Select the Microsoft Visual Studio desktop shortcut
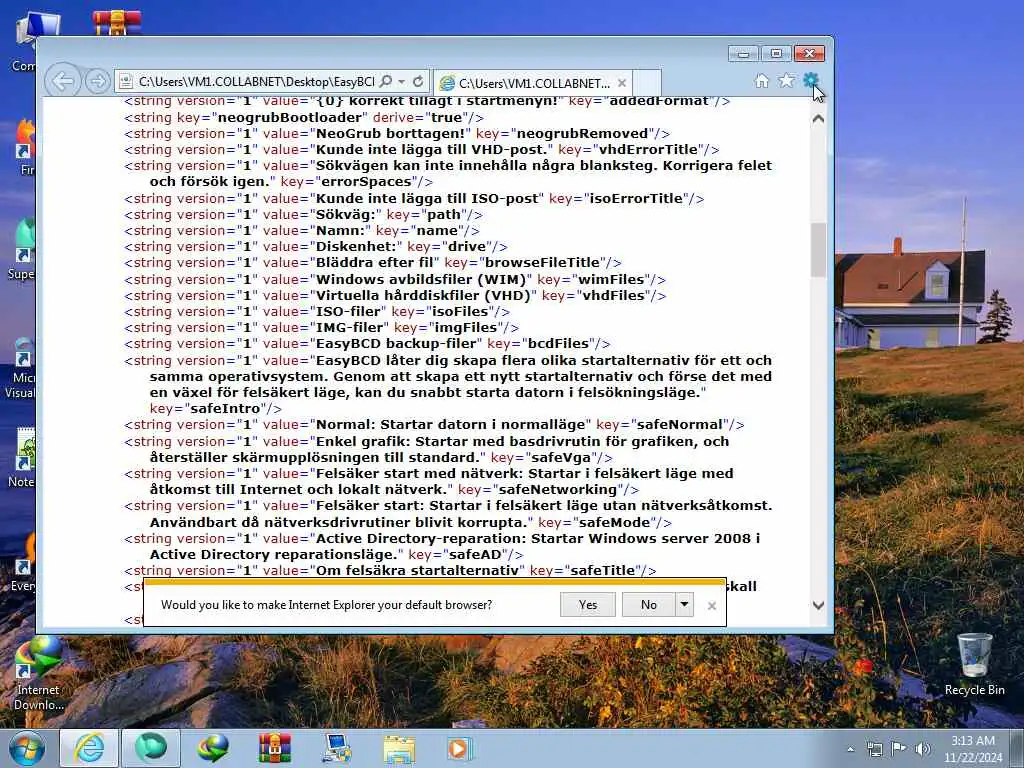Viewport: 1024px width, 768px height. [22, 369]
